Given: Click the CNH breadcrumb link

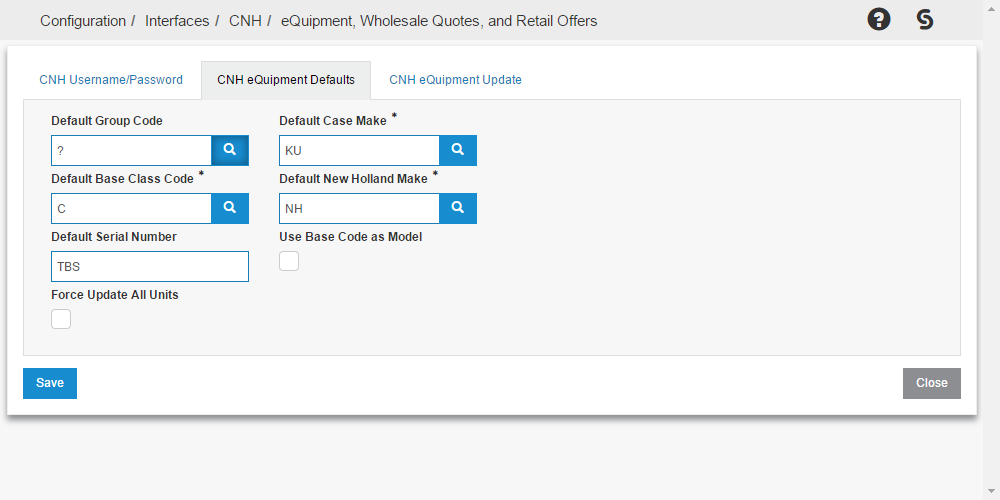Looking at the screenshot, I should point(245,20).
